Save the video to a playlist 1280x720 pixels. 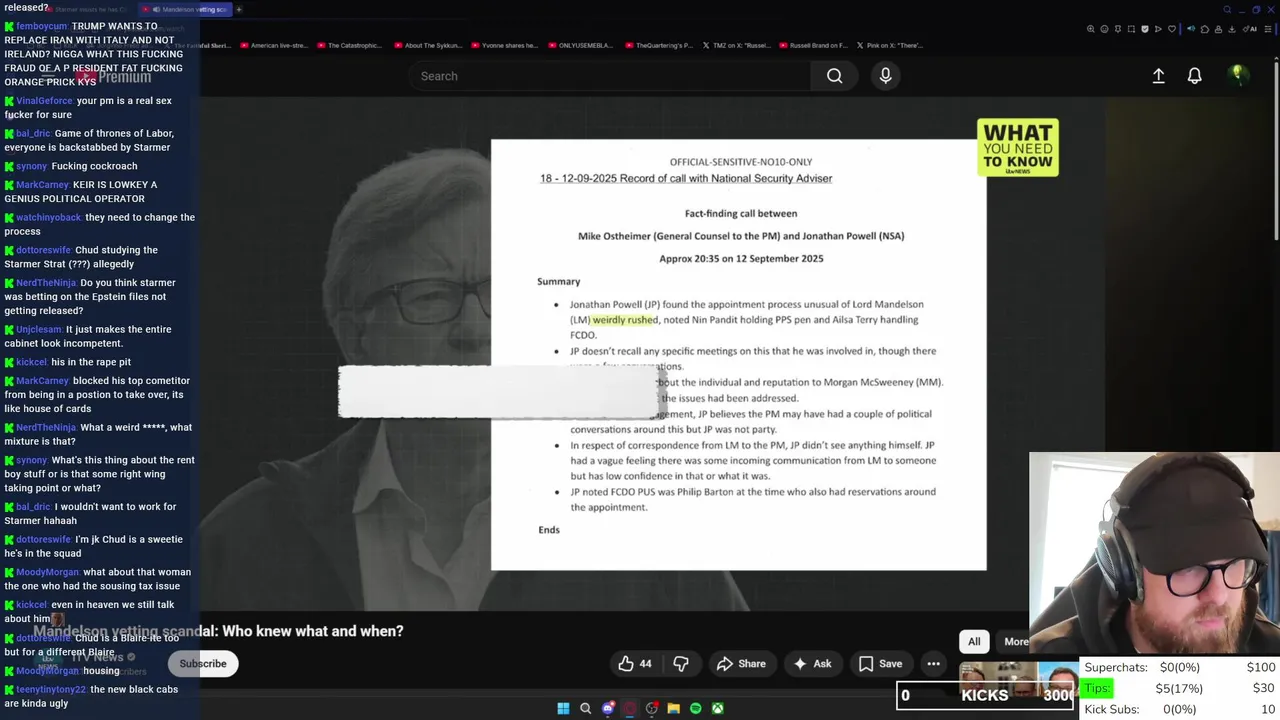881,664
